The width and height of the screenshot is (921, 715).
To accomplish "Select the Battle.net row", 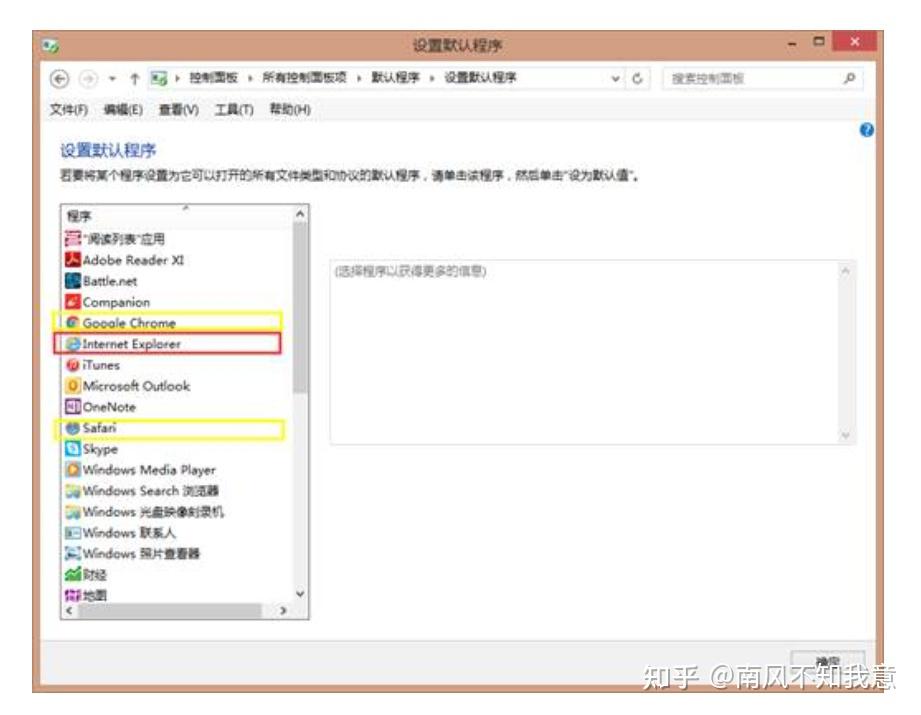I will 177,281.
